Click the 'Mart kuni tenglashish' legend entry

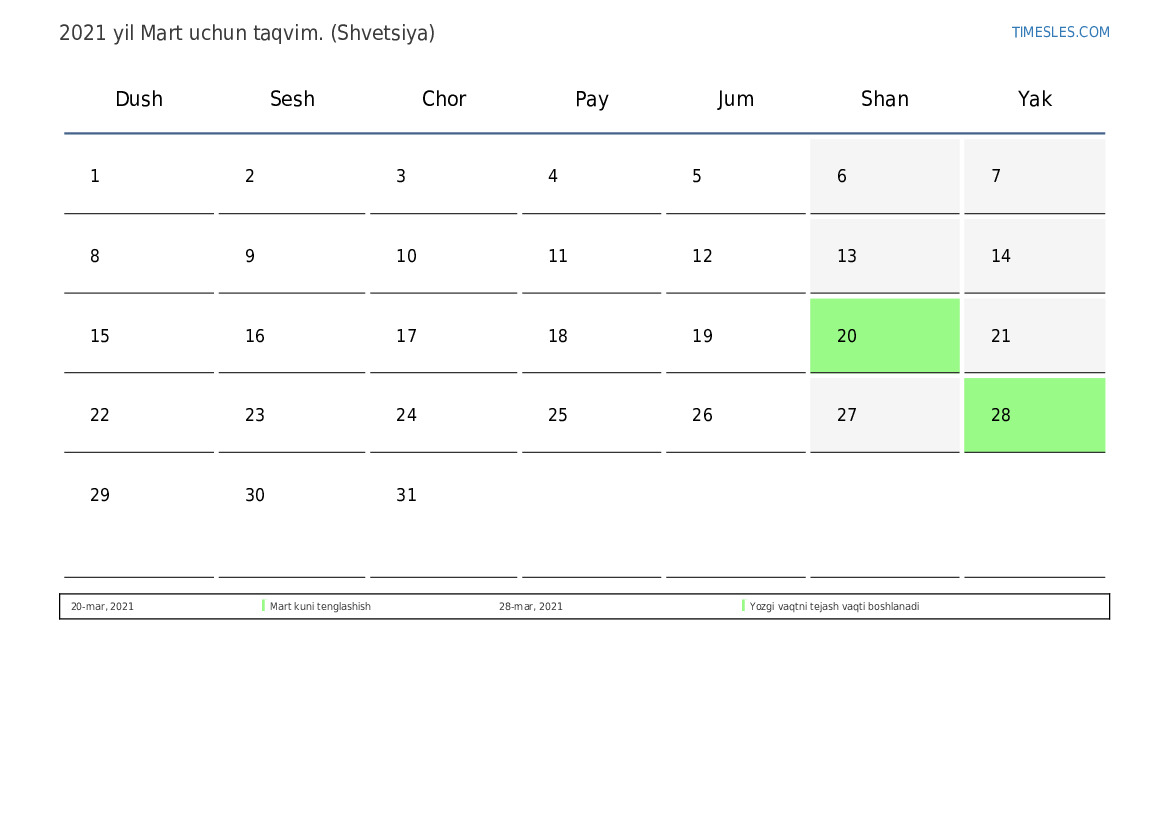click(x=320, y=607)
